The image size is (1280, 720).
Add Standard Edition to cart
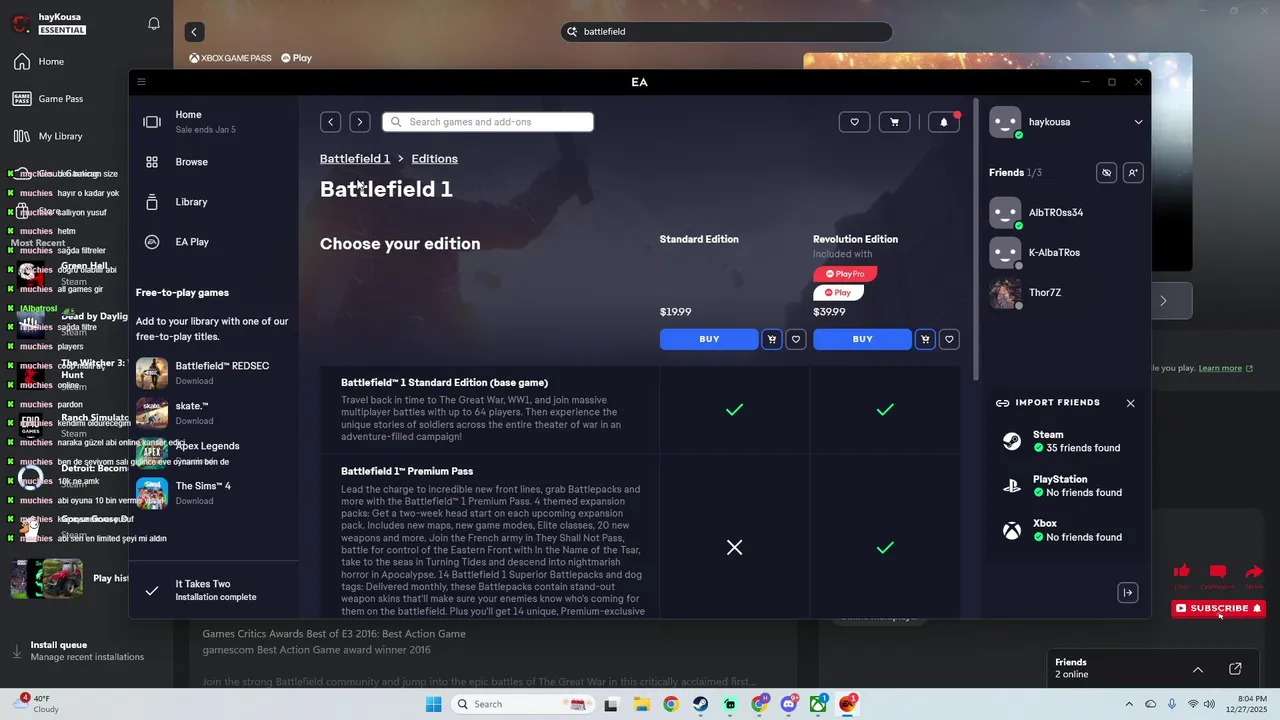(771, 339)
